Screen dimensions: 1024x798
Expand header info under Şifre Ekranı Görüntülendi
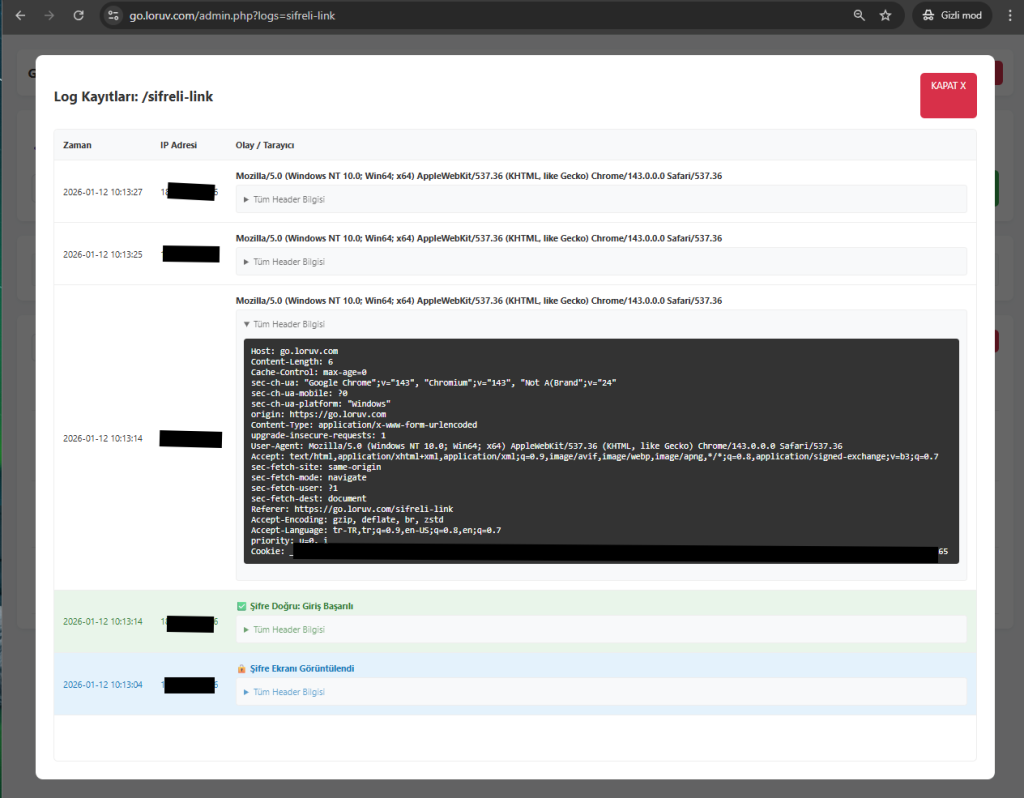[x=284, y=692]
